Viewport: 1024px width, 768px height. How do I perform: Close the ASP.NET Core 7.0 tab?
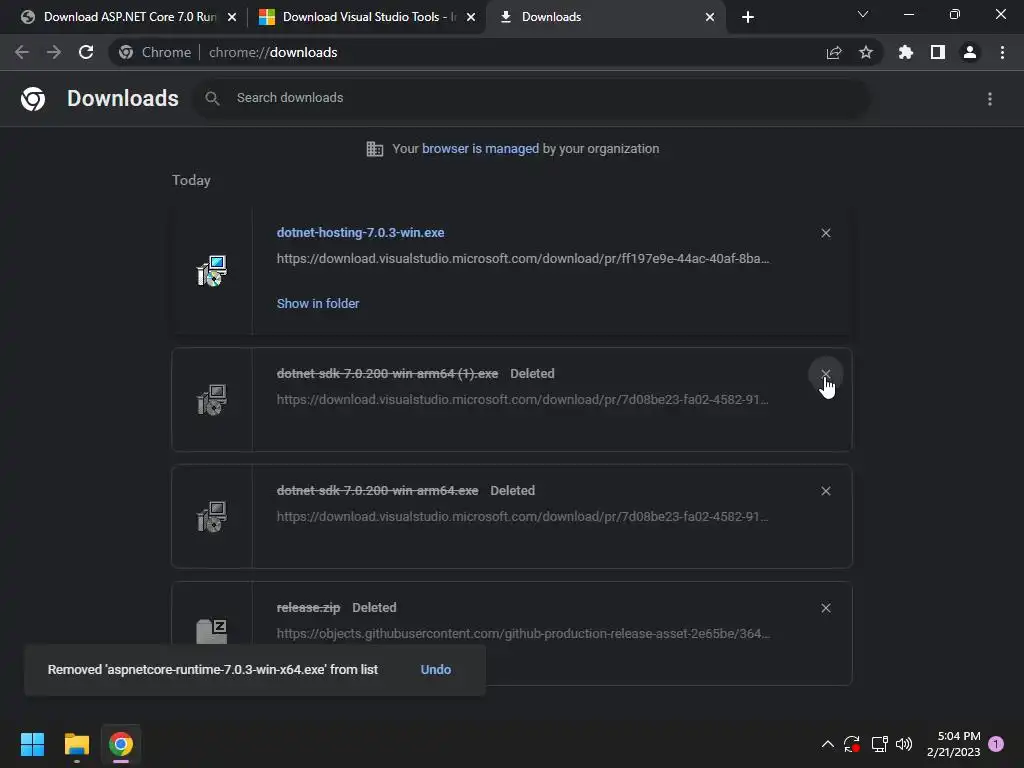232,17
